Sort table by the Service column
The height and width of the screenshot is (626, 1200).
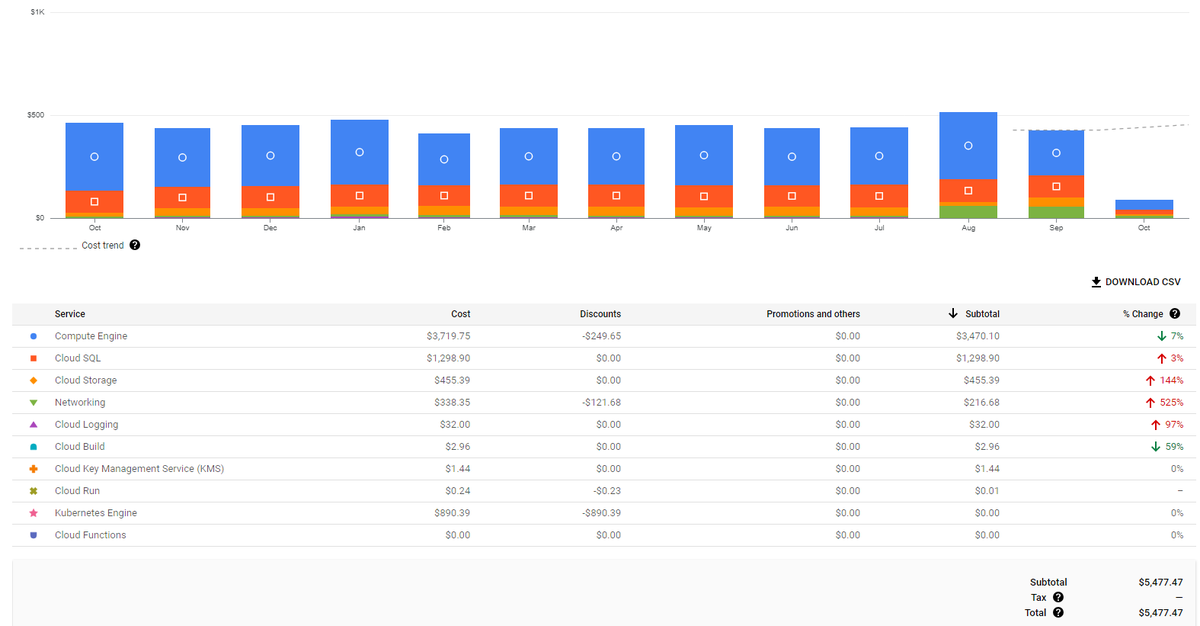coord(70,314)
